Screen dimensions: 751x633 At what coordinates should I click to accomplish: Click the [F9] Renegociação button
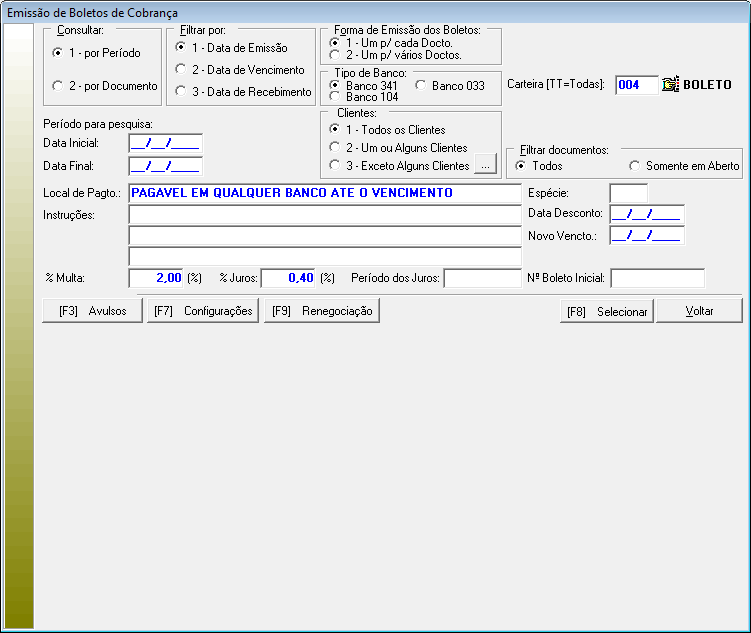[322, 311]
